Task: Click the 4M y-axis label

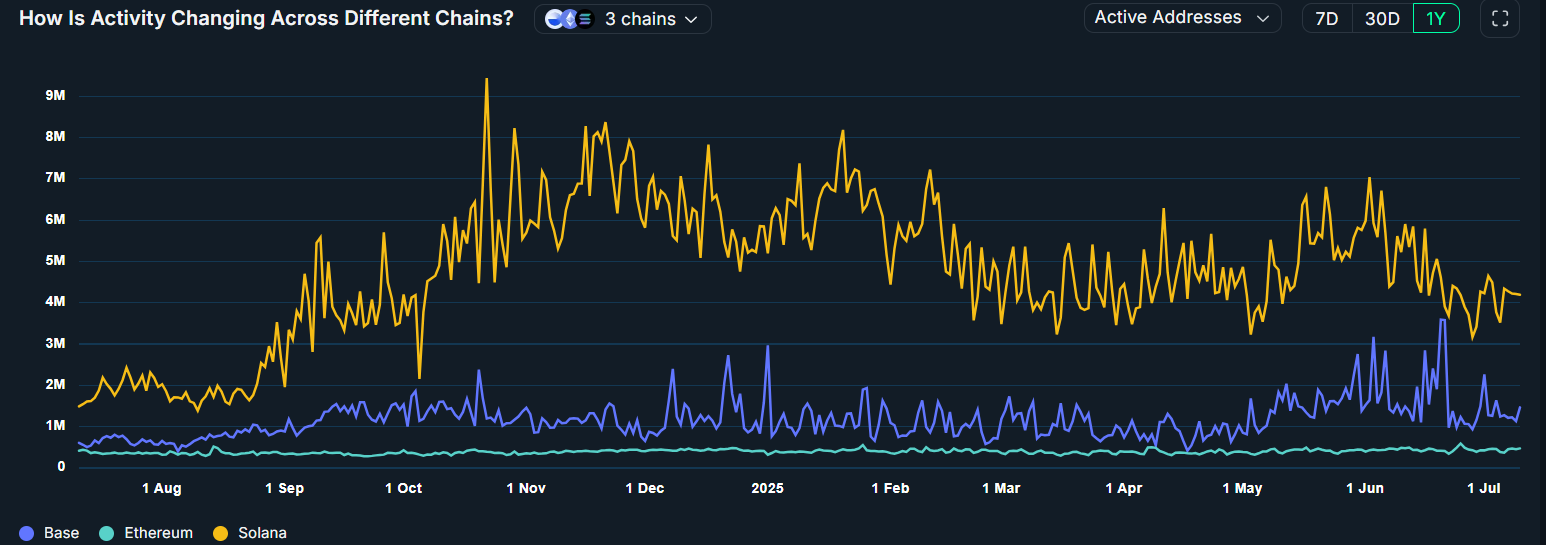Action: 55,302
